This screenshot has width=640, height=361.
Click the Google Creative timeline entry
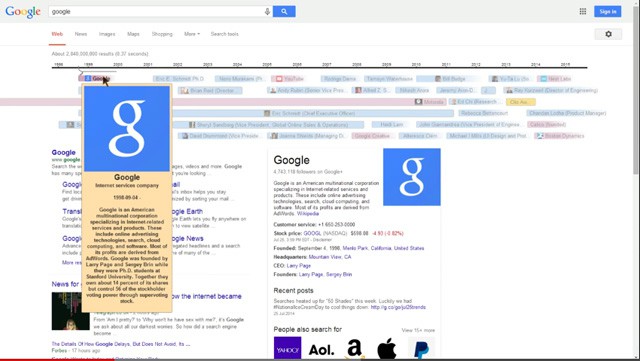pos(373,136)
